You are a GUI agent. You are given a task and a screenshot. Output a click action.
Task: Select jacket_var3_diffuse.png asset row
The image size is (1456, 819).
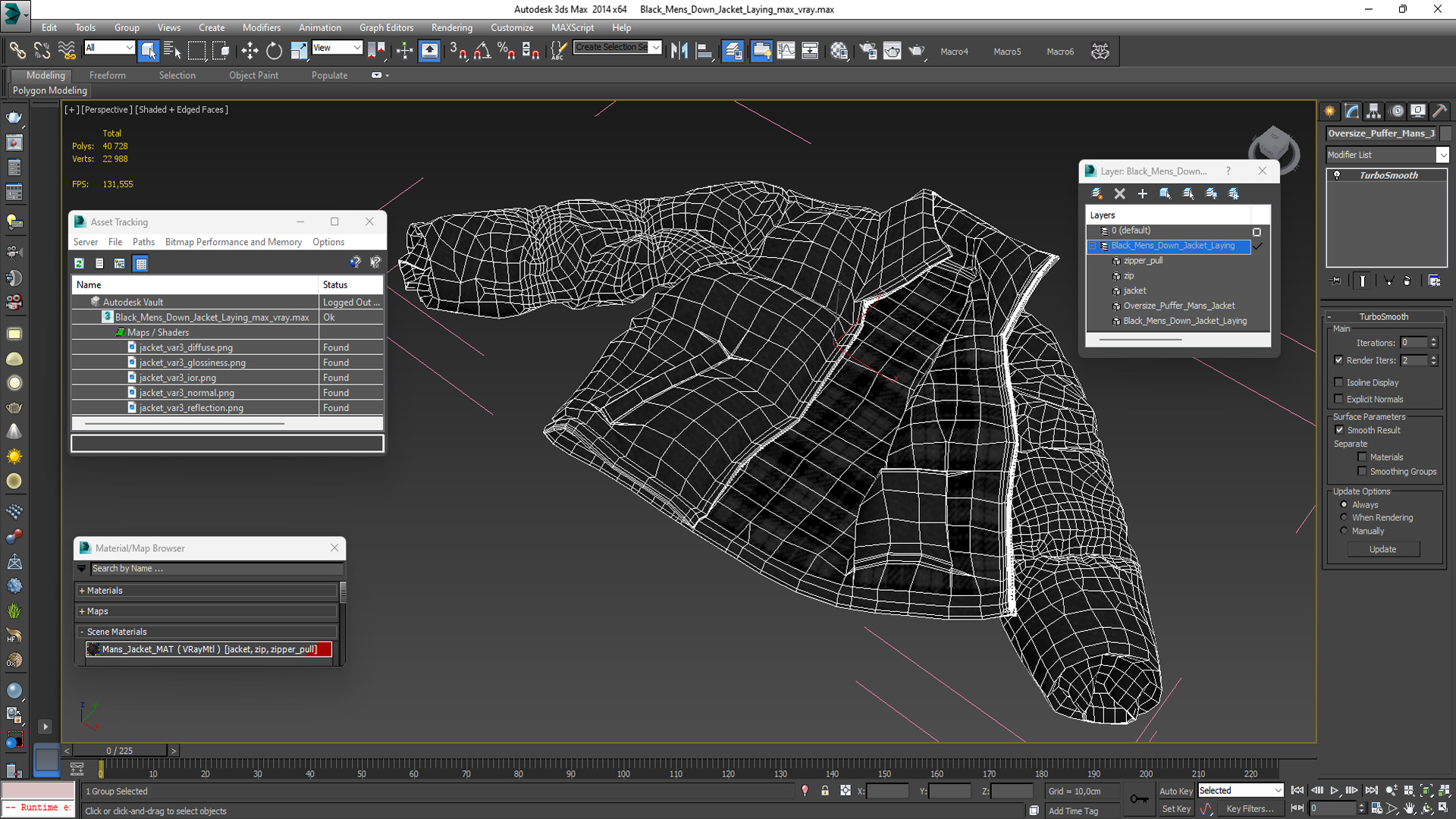click(227, 347)
